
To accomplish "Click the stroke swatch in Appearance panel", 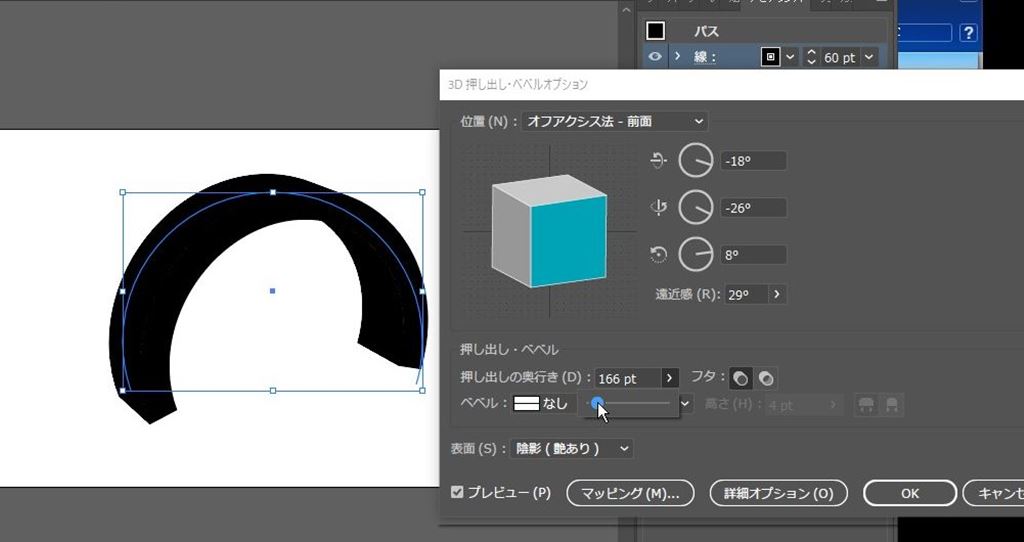I will pos(770,57).
